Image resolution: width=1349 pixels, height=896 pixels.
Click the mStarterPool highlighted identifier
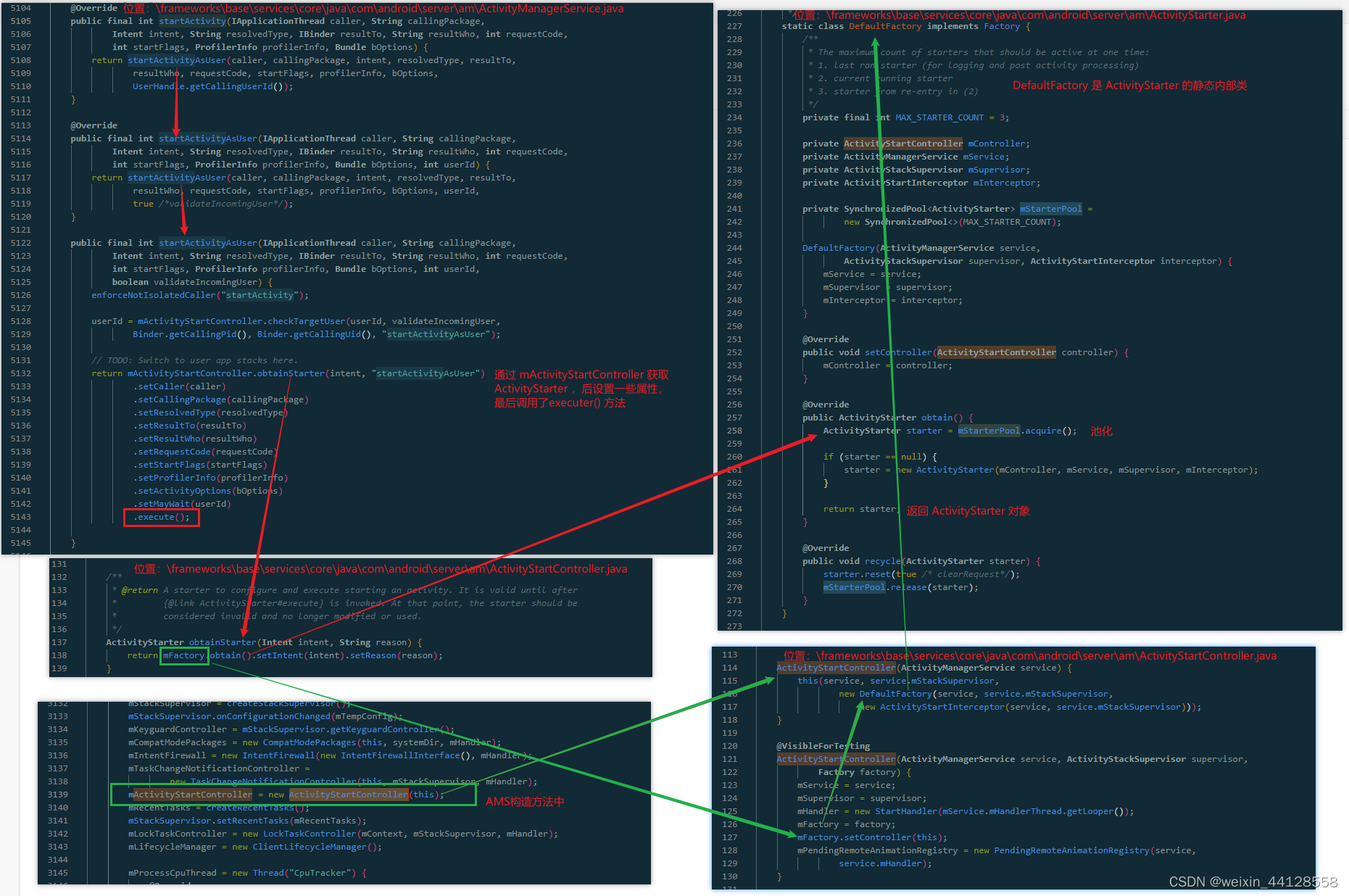pos(1050,208)
